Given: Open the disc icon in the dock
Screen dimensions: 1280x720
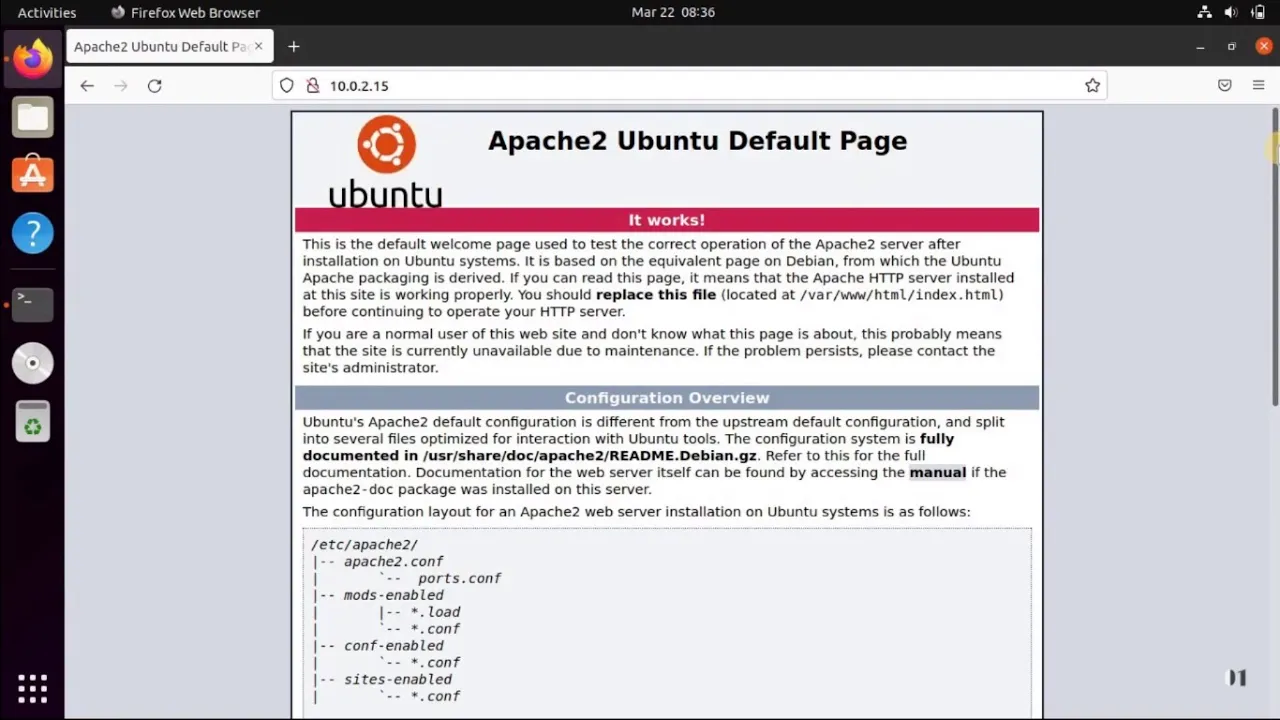Looking at the screenshot, I should [33, 363].
